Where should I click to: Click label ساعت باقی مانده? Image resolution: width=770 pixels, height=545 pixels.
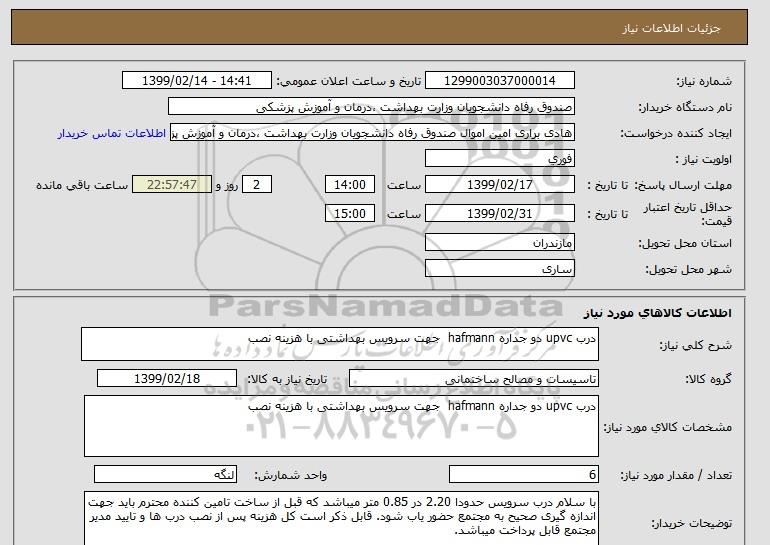pos(82,186)
